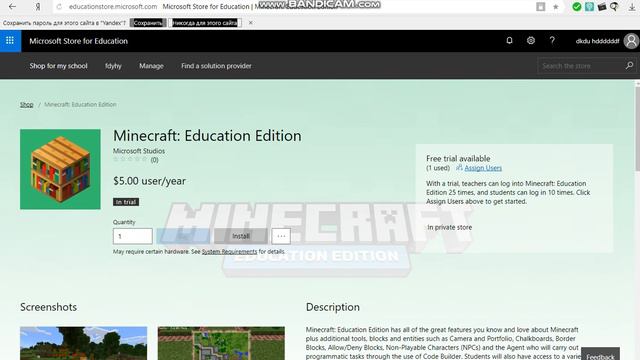
Task: Open the fdyhy menu item
Action: 113,66
